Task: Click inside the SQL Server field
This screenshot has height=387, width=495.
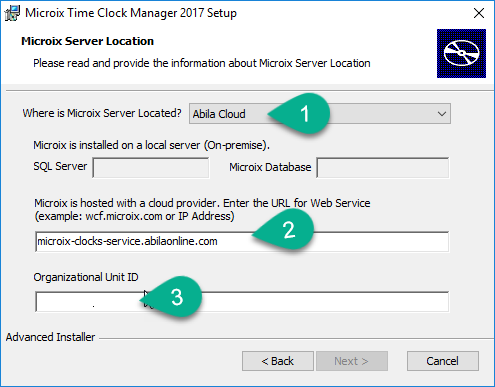Action: point(151,168)
